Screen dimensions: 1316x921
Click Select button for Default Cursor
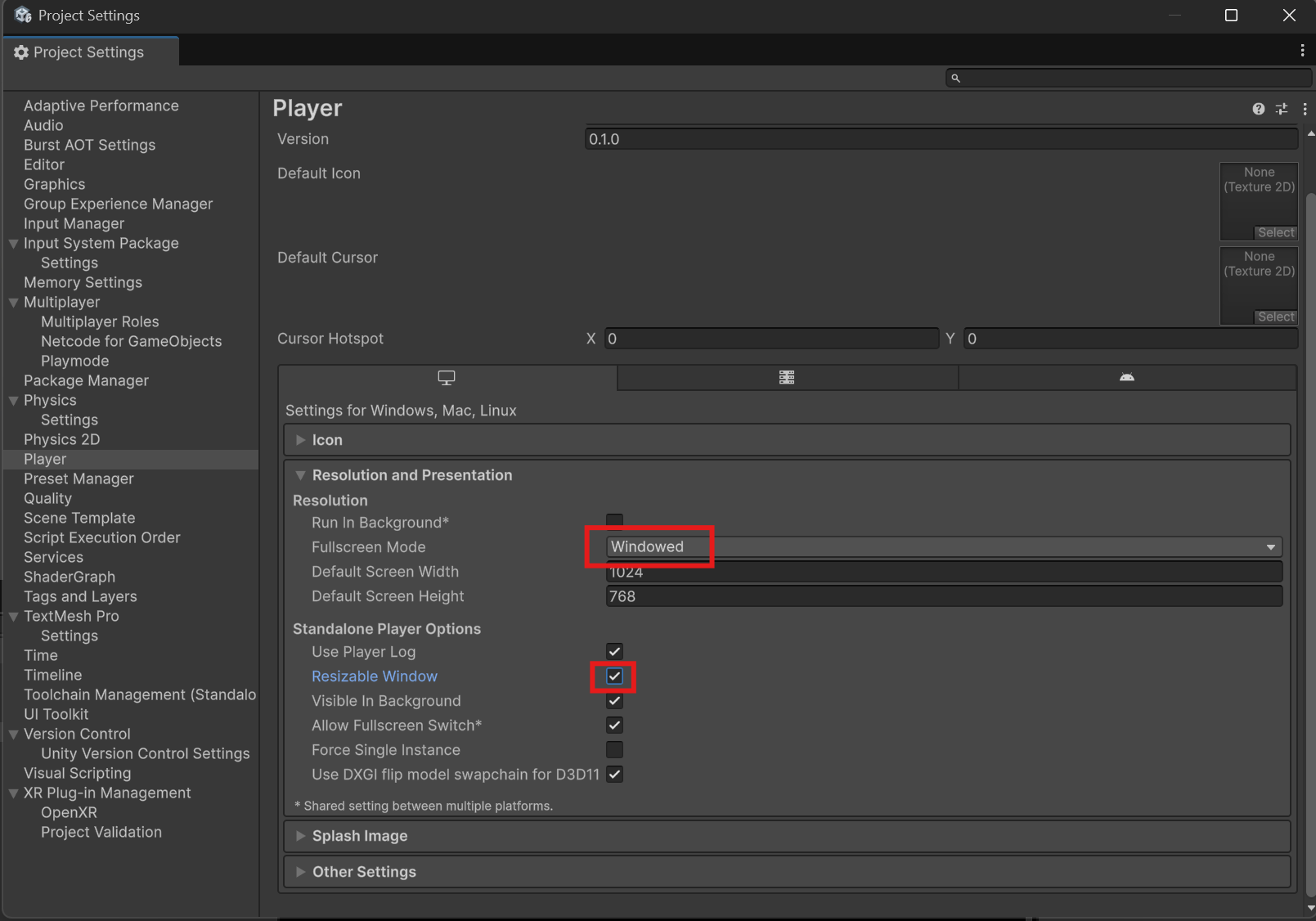[1275, 317]
